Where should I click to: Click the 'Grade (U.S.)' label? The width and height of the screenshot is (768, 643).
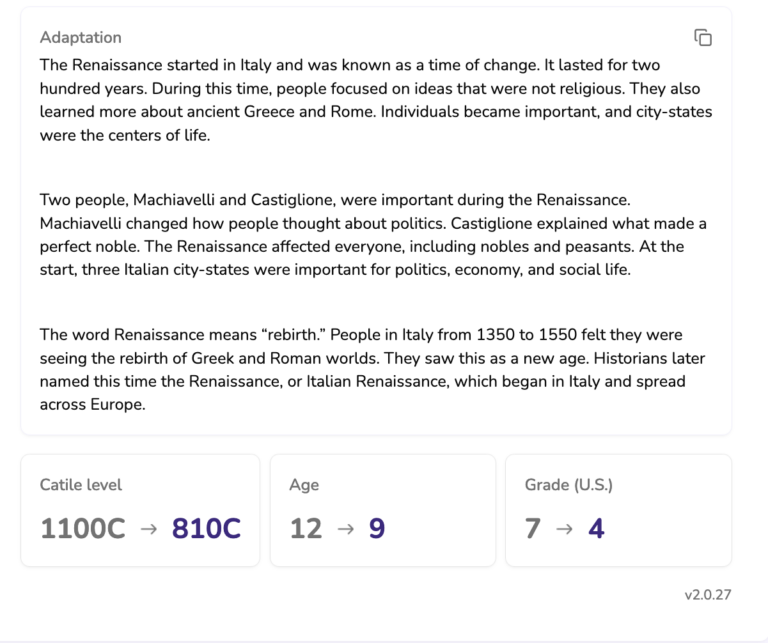click(x=568, y=485)
